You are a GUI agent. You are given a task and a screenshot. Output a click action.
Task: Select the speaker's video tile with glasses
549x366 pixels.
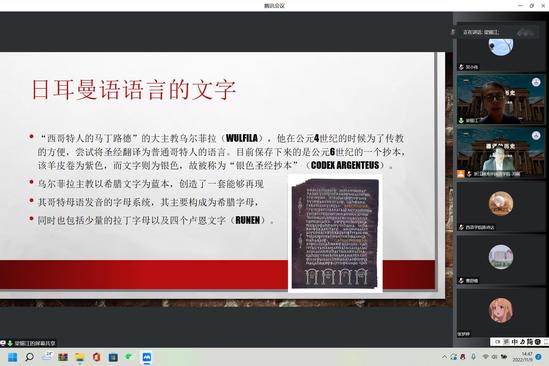(x=501, y=99)
